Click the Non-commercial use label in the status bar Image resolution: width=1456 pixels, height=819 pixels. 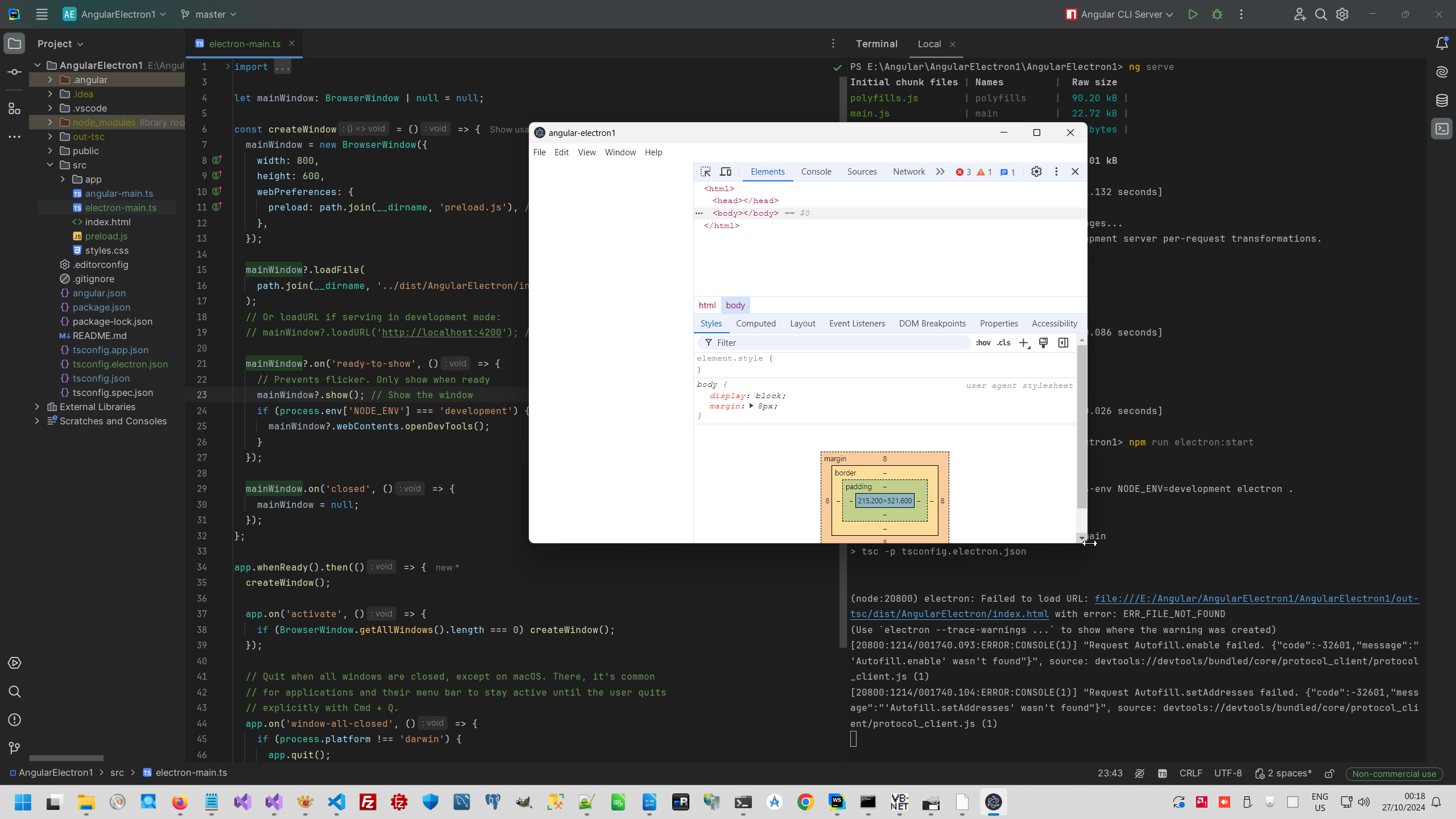click(1393, 773)
